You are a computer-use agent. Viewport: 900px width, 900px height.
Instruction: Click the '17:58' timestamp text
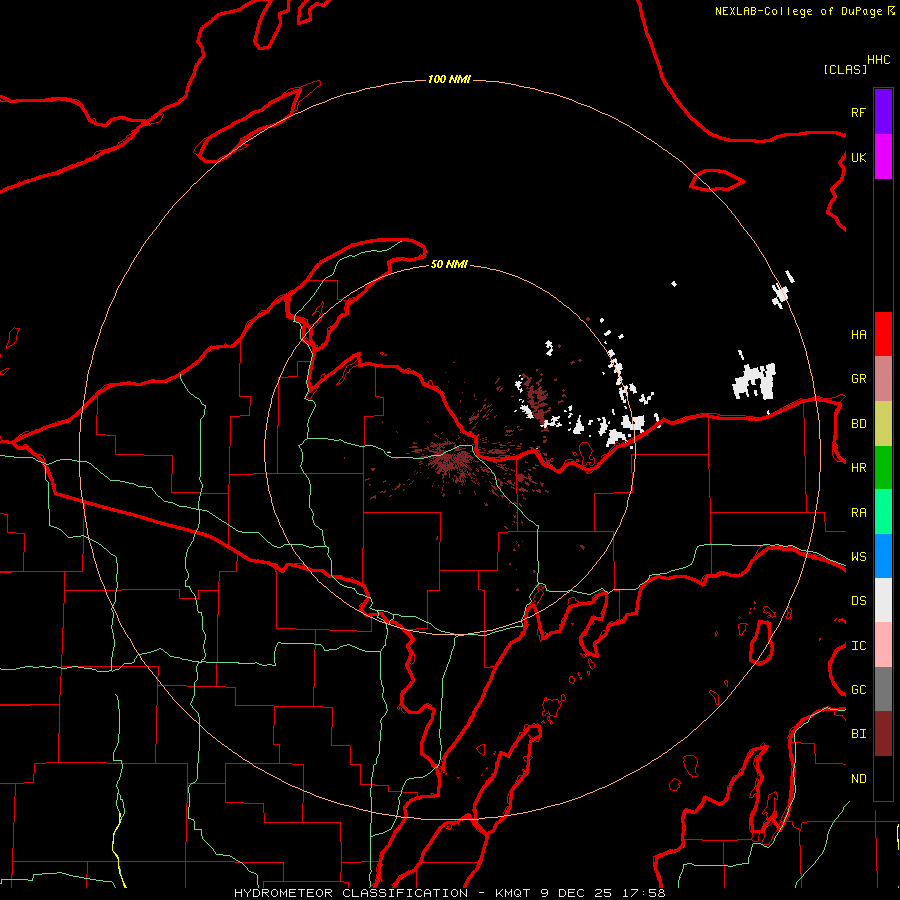click(x=643, y=893)
